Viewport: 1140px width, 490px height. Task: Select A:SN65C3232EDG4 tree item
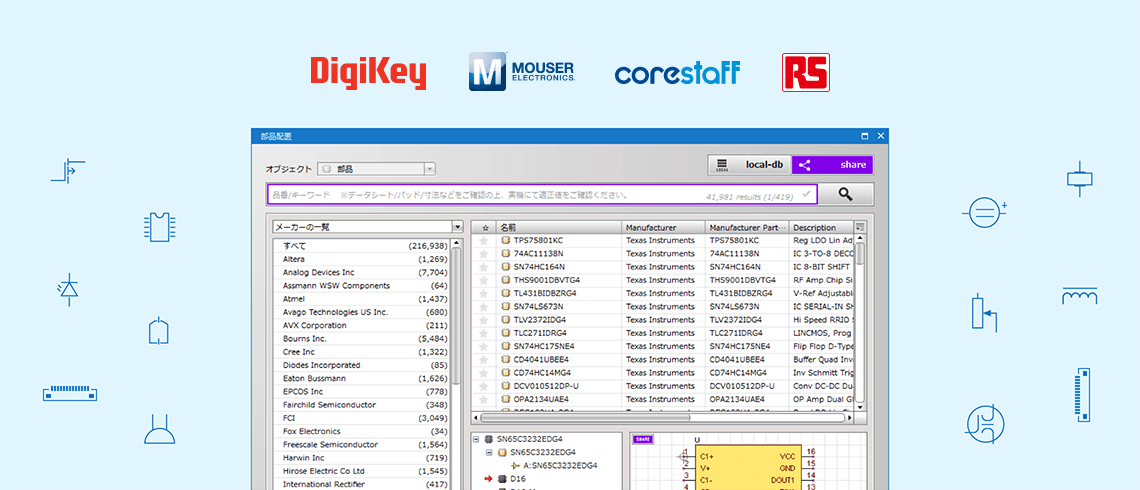(x=561, y=465)
